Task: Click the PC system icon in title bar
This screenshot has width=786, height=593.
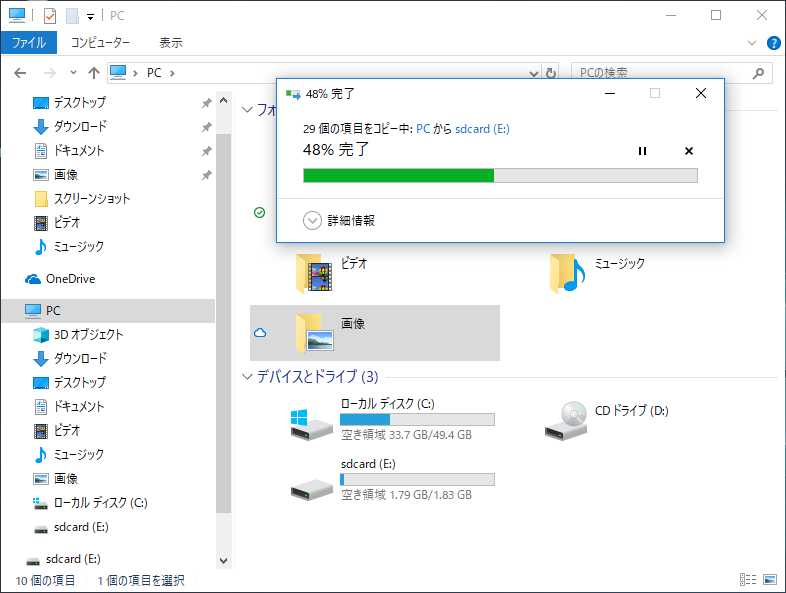Action: [x=17, y=16]
